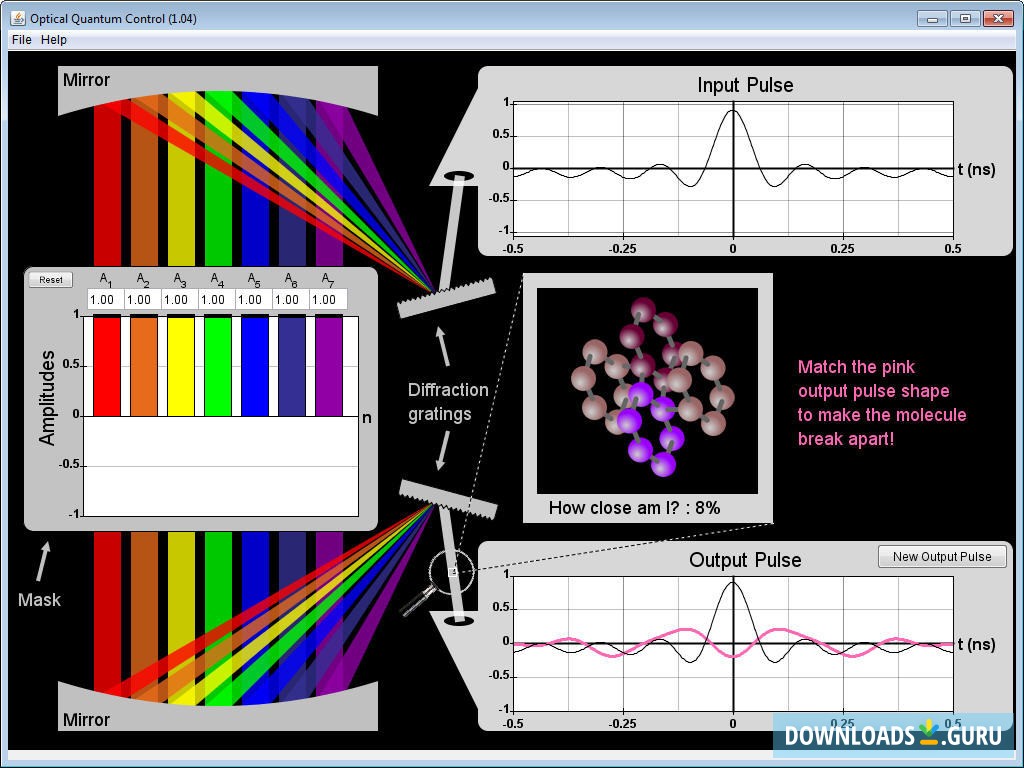Click the New Output Pulse button
Image resolution: width=1024 pixels, height=768 pixels.
(x=942, y=556)
